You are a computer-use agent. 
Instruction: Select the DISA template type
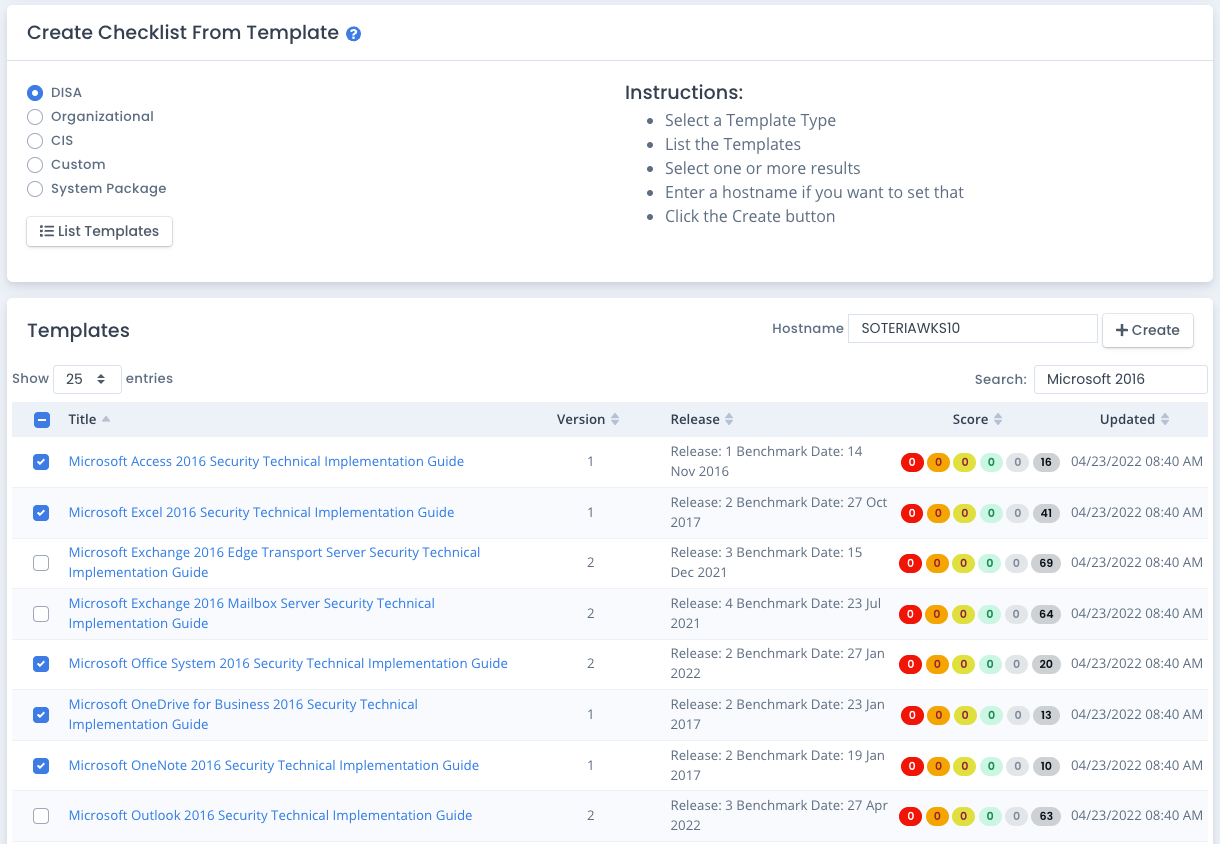[35, 93]
